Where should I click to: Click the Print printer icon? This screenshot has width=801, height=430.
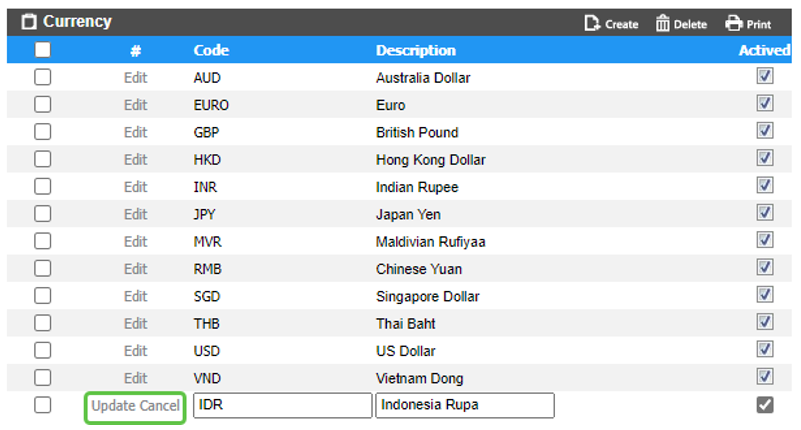733,23
